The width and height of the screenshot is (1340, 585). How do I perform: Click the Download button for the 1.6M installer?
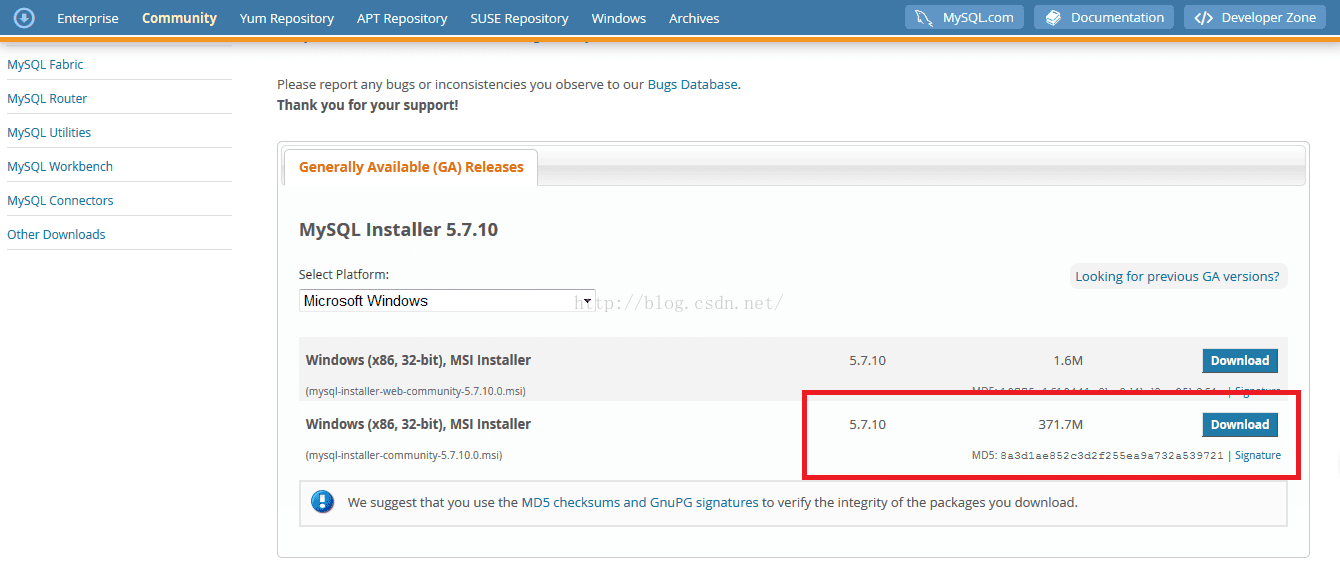click(1240, 360)
